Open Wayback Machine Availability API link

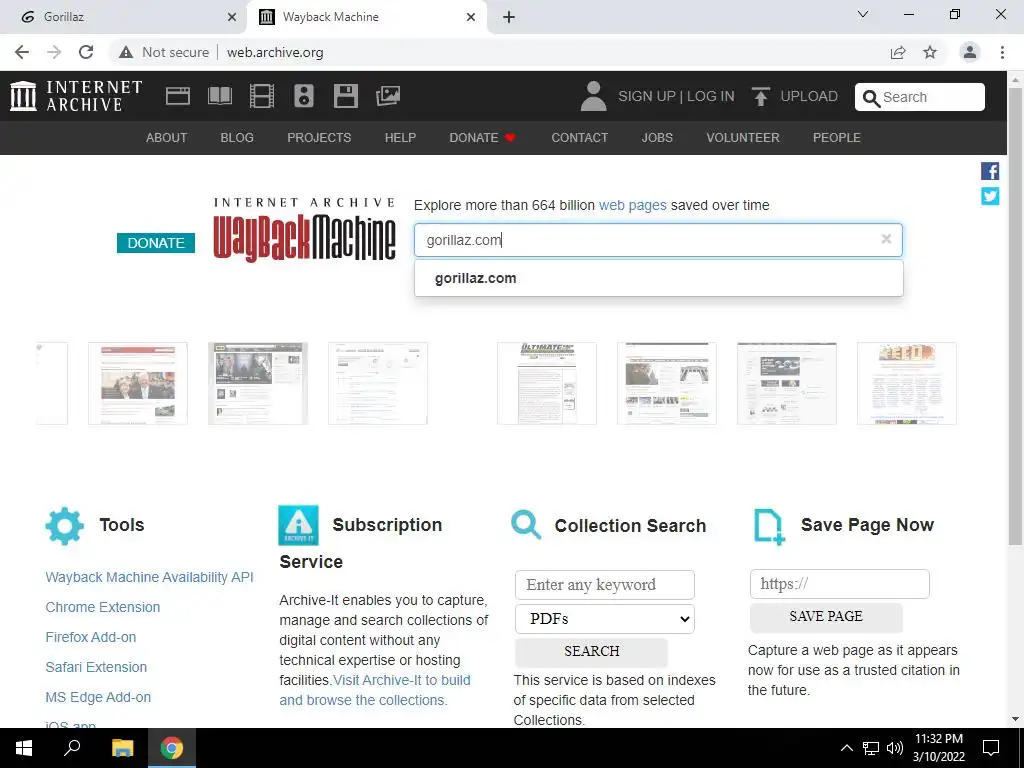tap(150, 577)
